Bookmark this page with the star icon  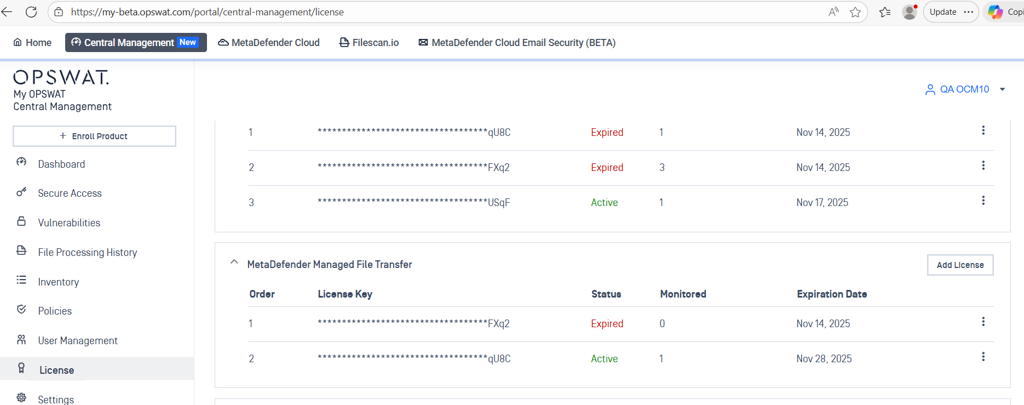point(856,12)
